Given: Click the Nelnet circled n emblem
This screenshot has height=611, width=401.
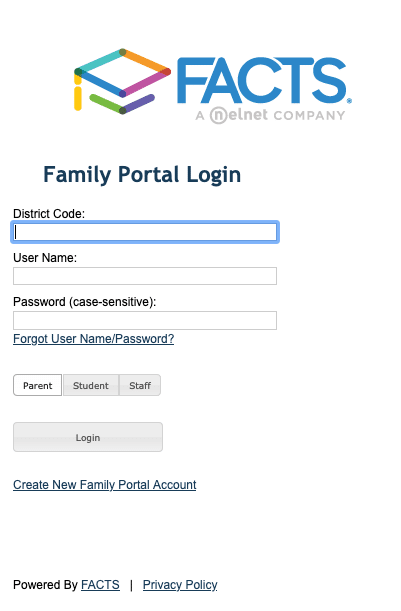Looking at the screenshot, I should (218, 115).
